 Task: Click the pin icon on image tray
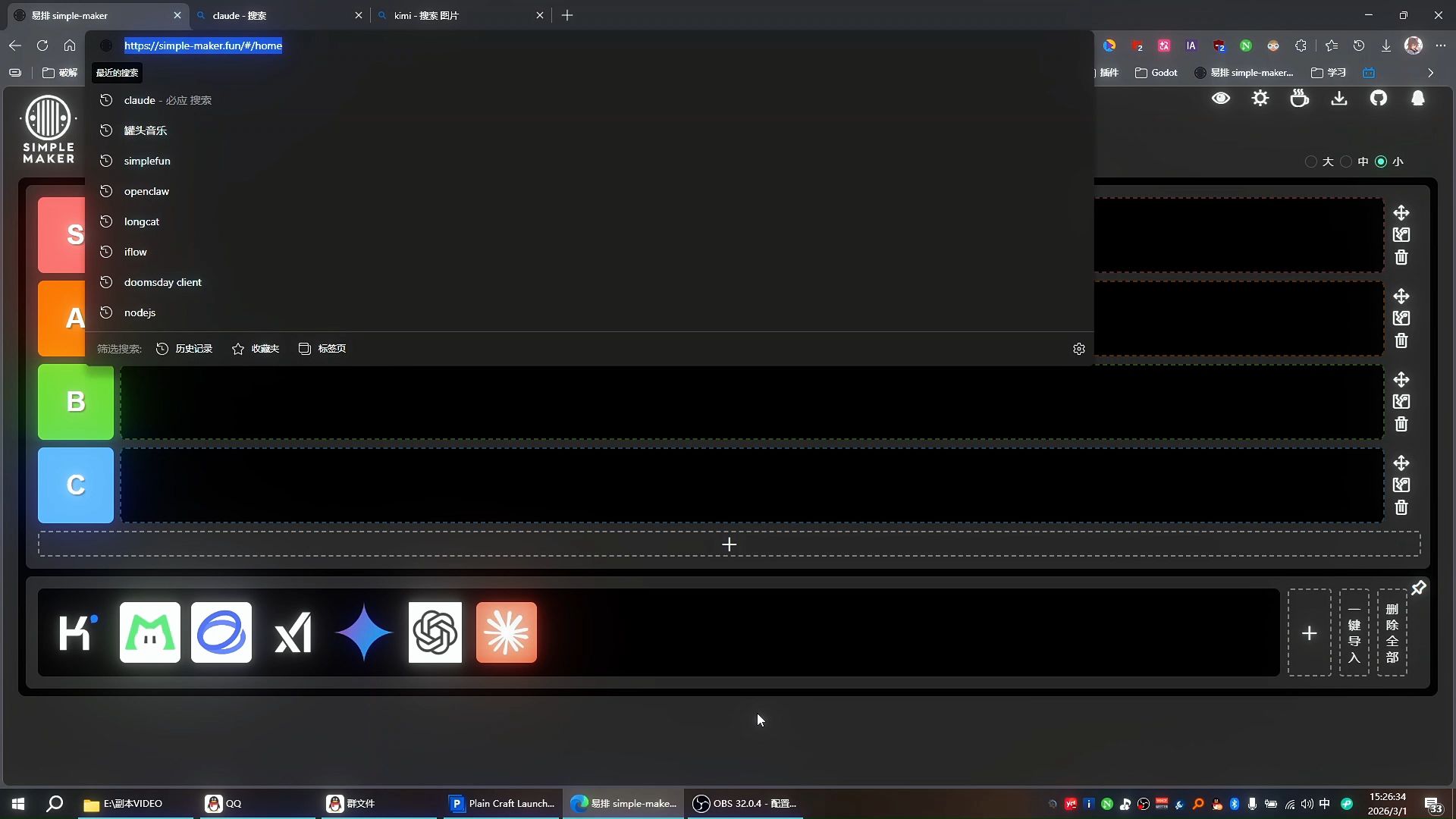pyautogui.click(x=1418, y=588)
